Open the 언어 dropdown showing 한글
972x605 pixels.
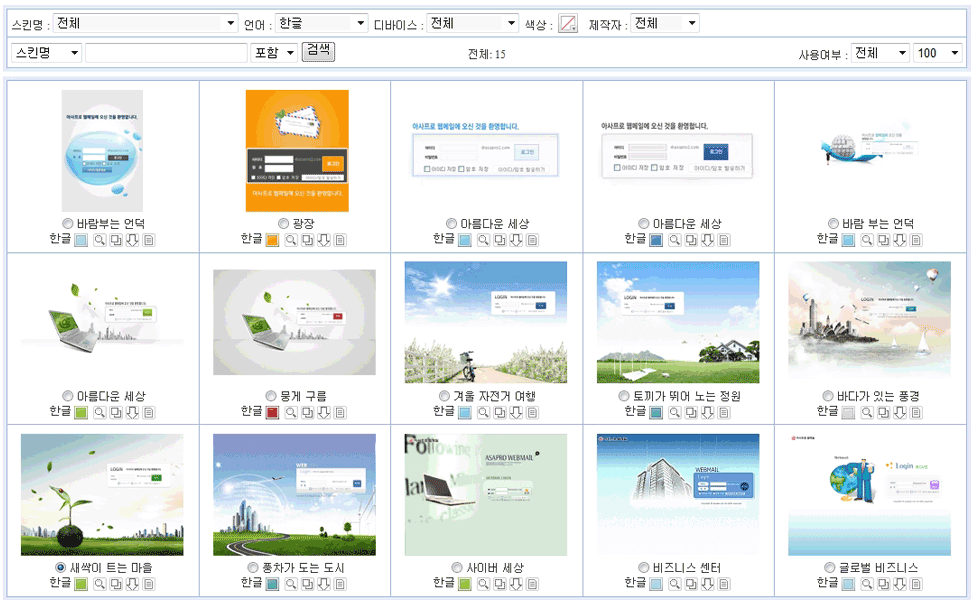point(322,23)
